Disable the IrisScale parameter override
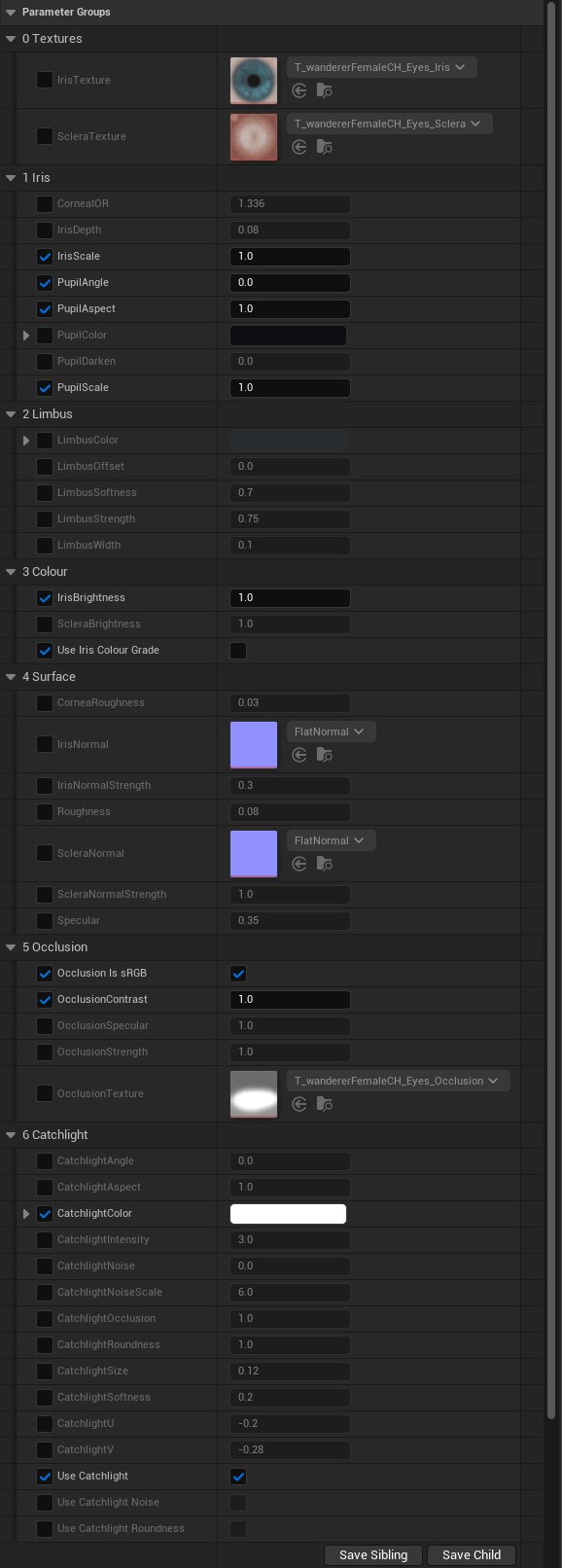The height and width of the screenshot is (1568, 562). [x=45, y=257]
